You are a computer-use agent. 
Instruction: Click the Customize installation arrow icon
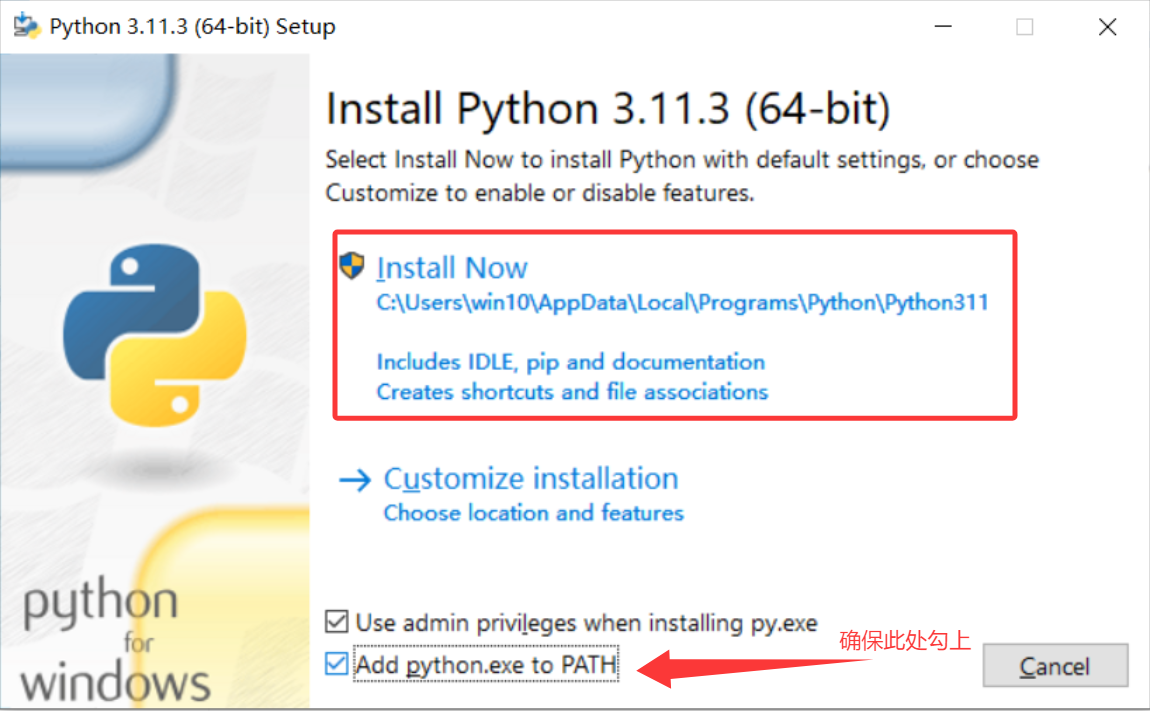pyautogui.click(x=355, y=480)
